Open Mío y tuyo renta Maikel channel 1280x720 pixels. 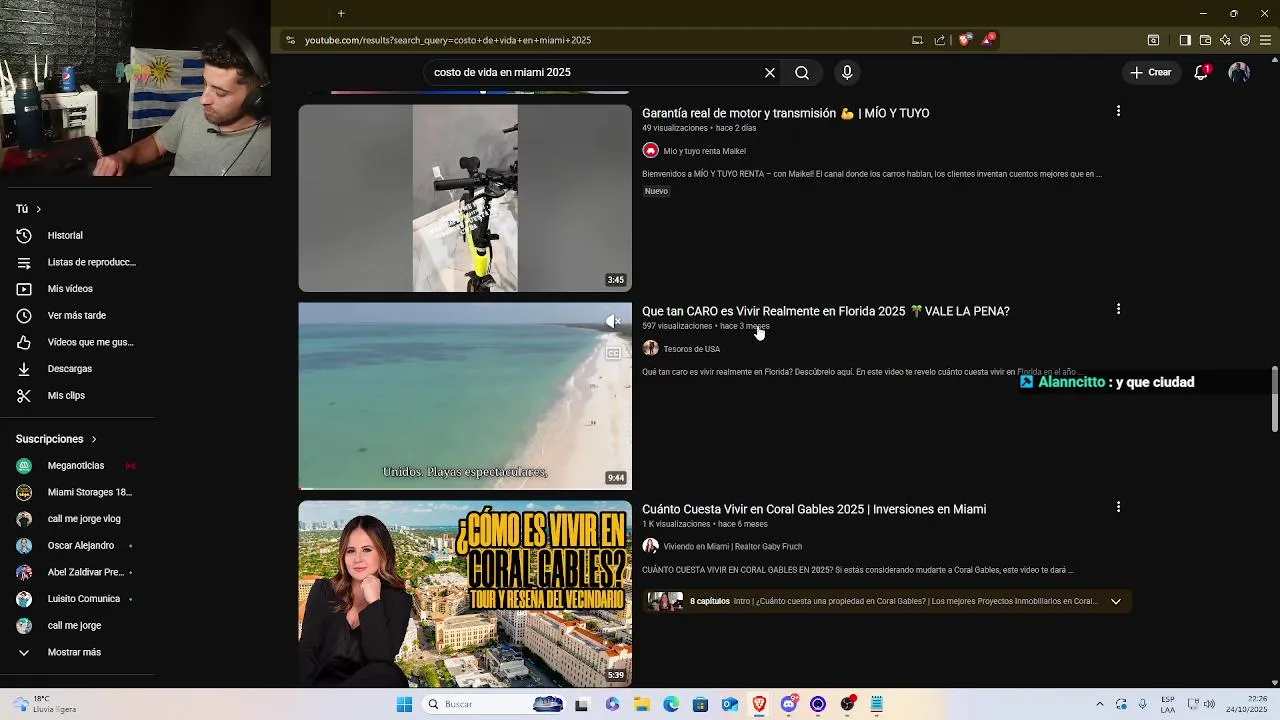coord(704,151)
